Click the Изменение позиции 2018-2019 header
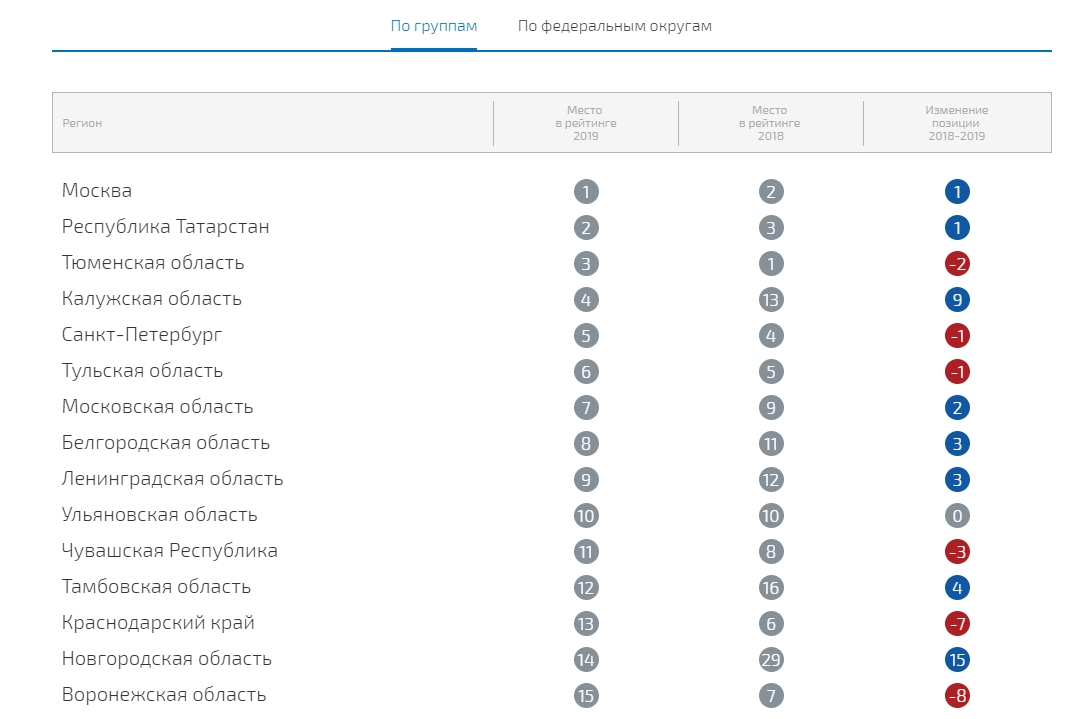This screenshot has height=719, width=1079. click(x=957, y=123)
